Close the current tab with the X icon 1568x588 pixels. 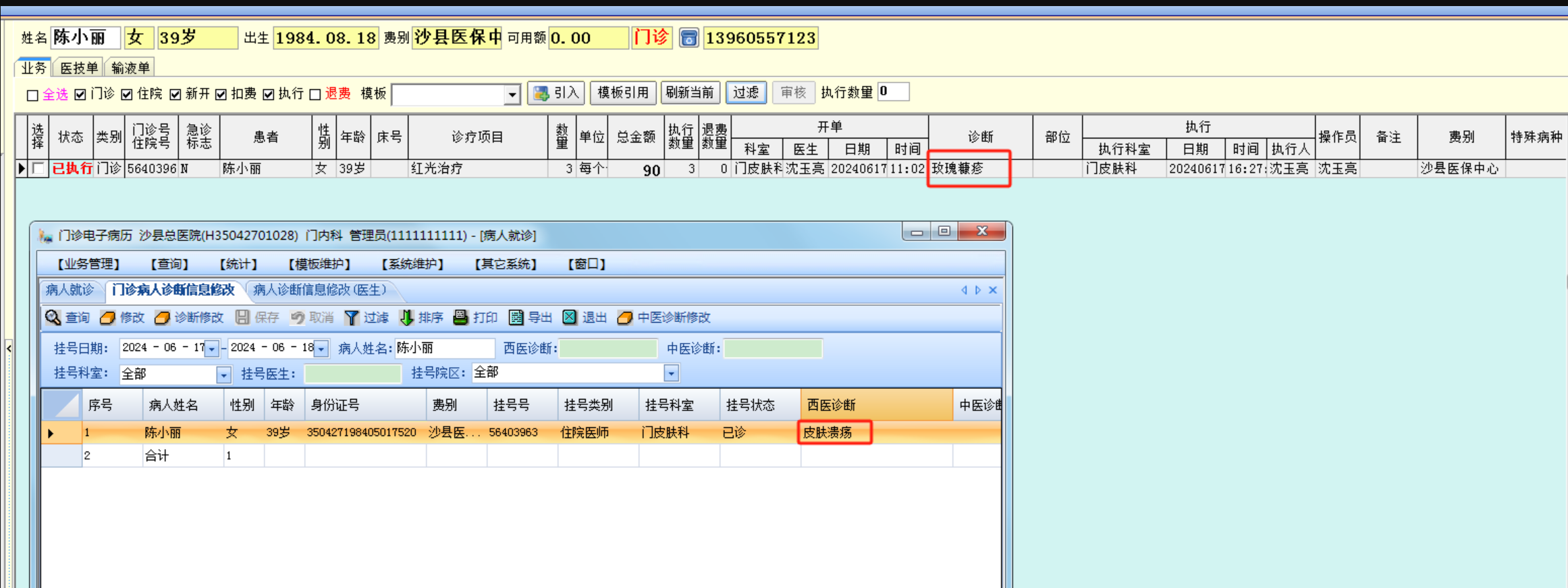993,290
